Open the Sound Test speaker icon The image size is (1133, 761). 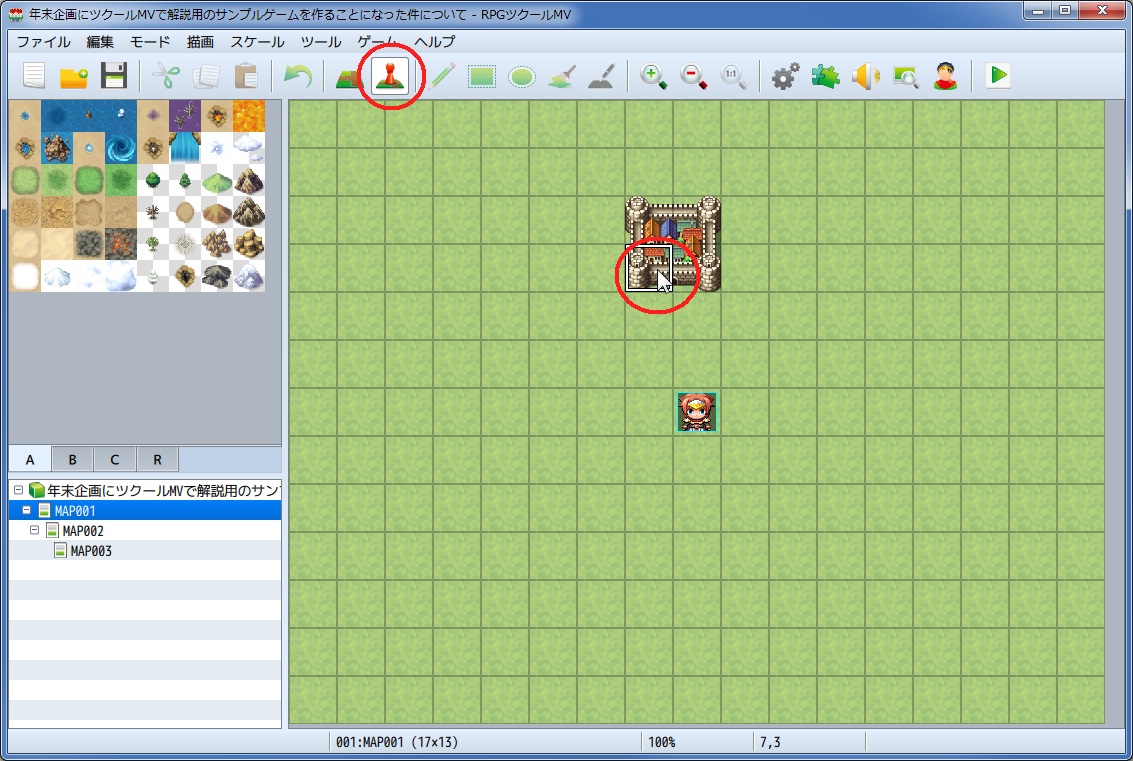(x=866, y=76)
